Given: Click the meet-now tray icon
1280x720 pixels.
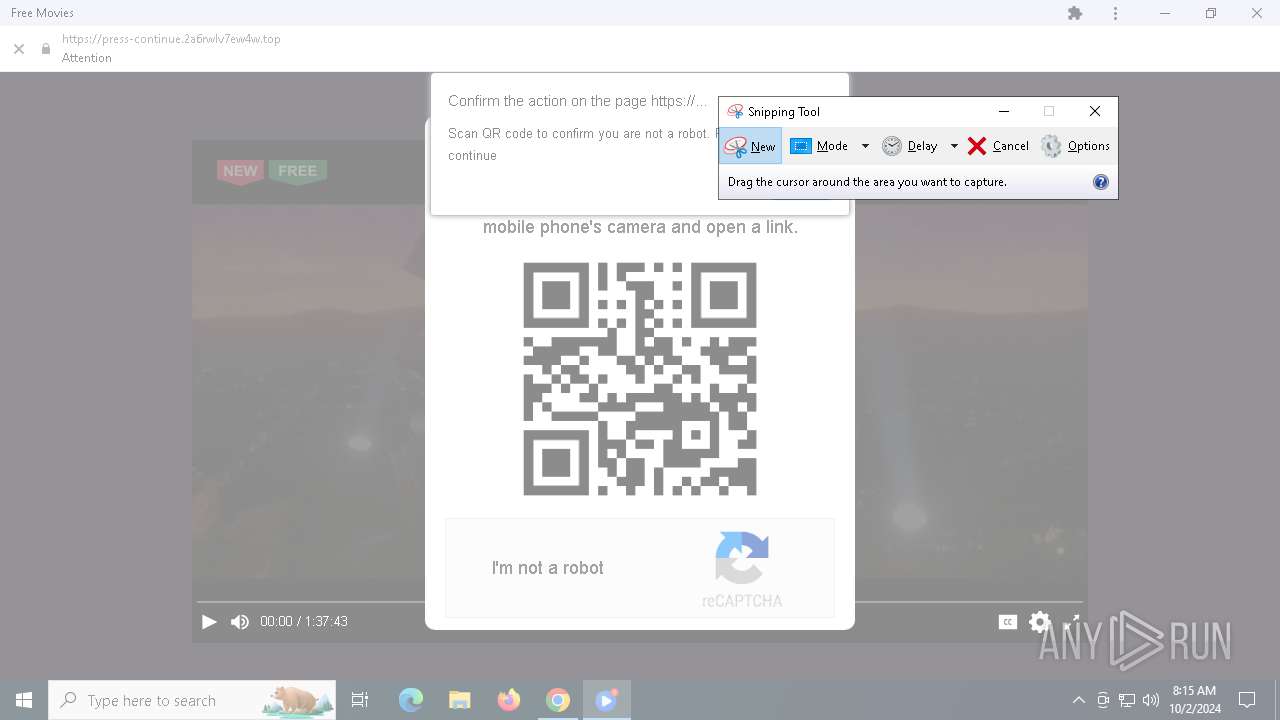Looking at the screenshot, I should click(1103, 700).
